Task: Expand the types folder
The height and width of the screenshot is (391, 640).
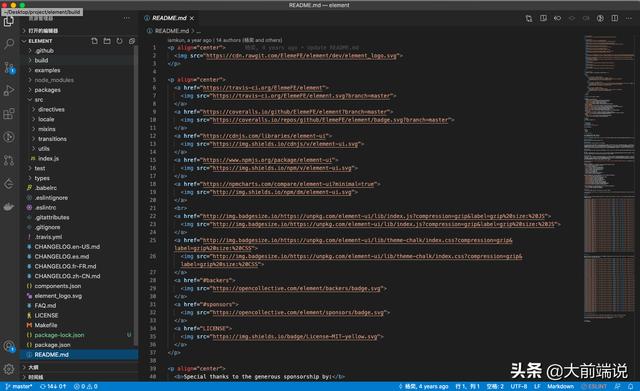Action: coord(80,178)
